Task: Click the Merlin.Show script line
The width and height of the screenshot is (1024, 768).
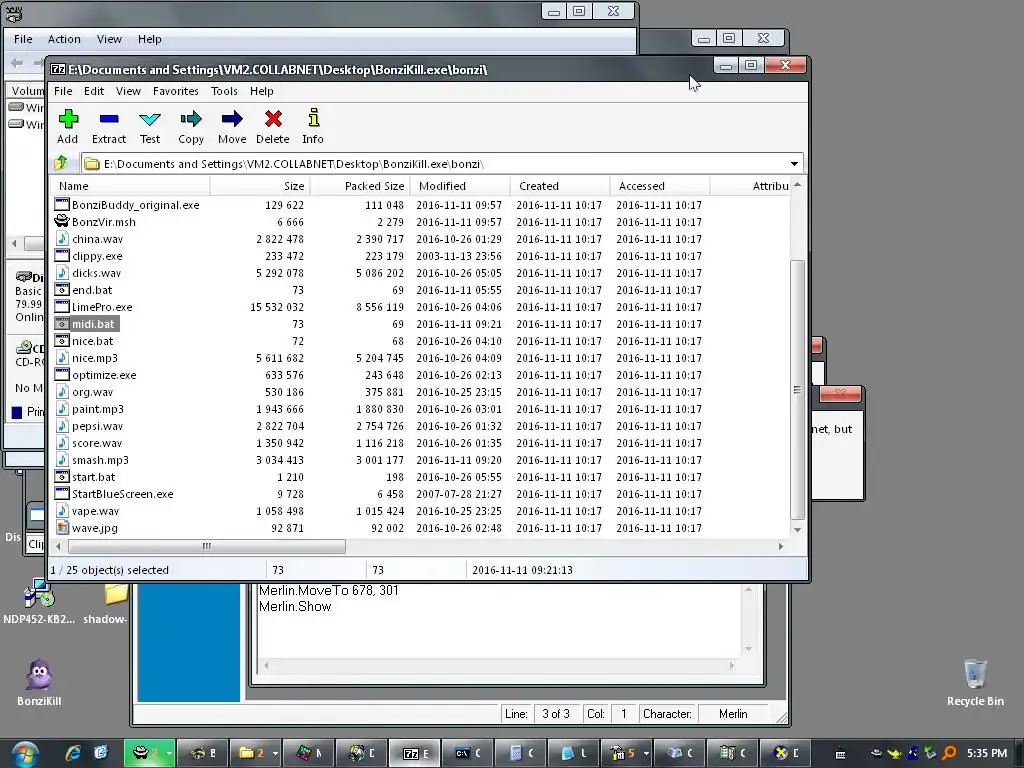Action: click(x=295, y=607)
